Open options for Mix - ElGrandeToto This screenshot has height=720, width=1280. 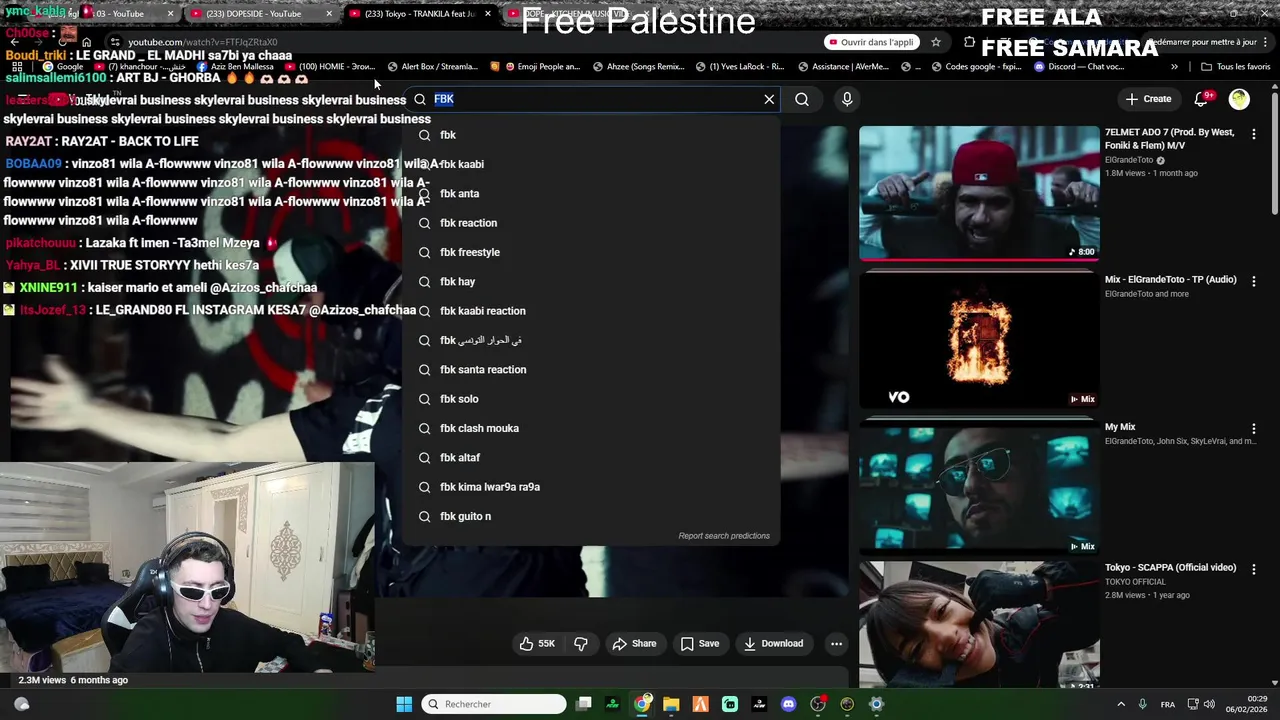pos(1254,281)
